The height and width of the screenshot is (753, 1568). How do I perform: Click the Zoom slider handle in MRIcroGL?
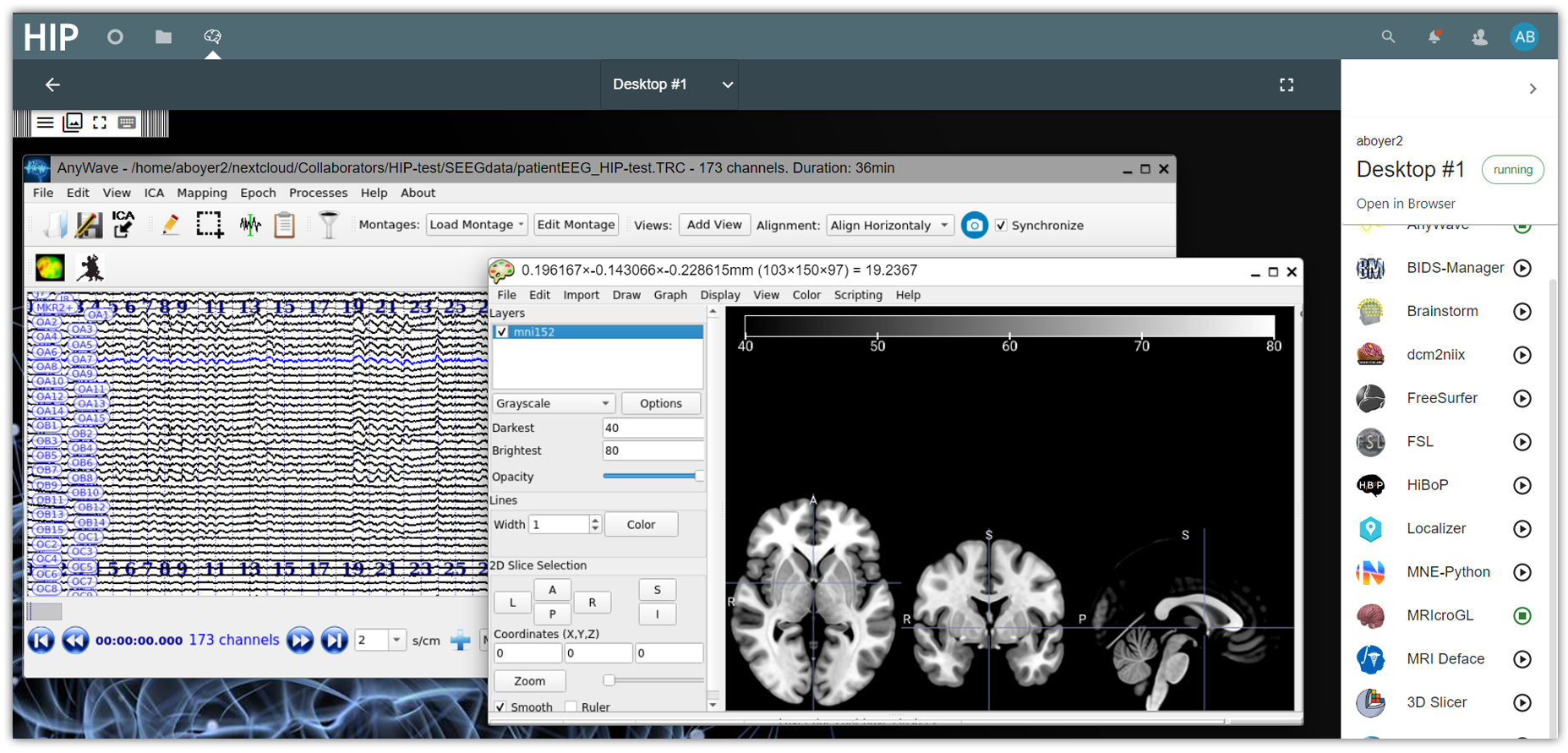click(609, 680)
